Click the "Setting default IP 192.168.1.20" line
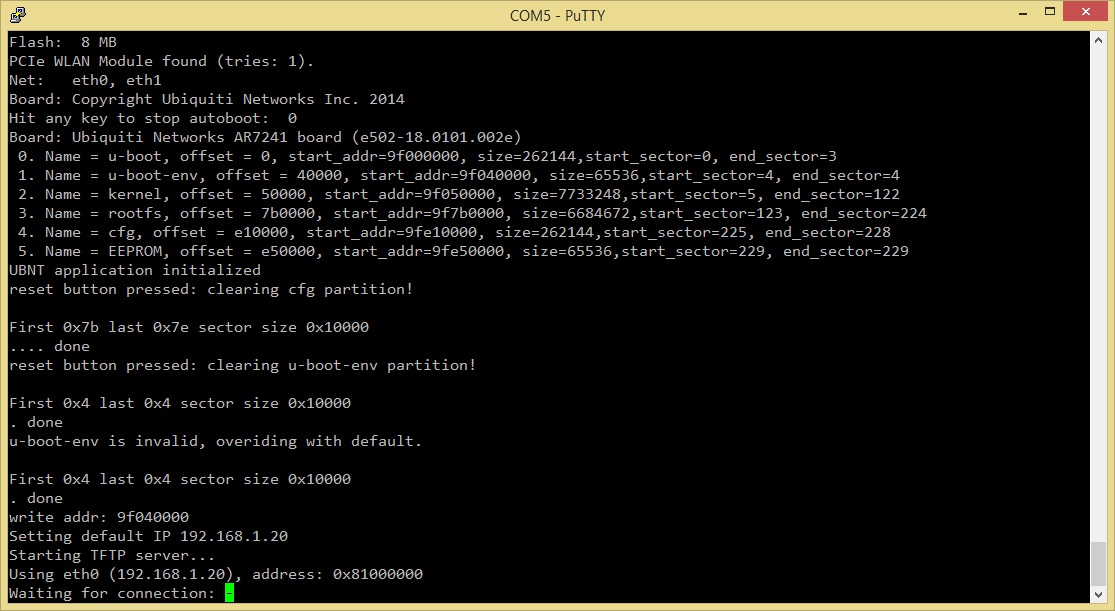The width and height of the screenshot is (1115, 611). point(148,536)
